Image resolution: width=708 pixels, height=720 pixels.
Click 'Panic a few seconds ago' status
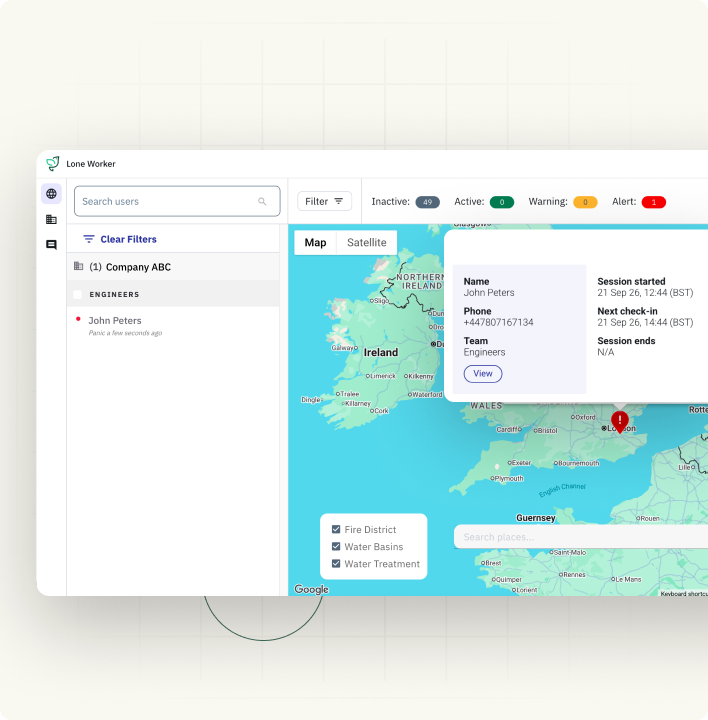[125, 333]
